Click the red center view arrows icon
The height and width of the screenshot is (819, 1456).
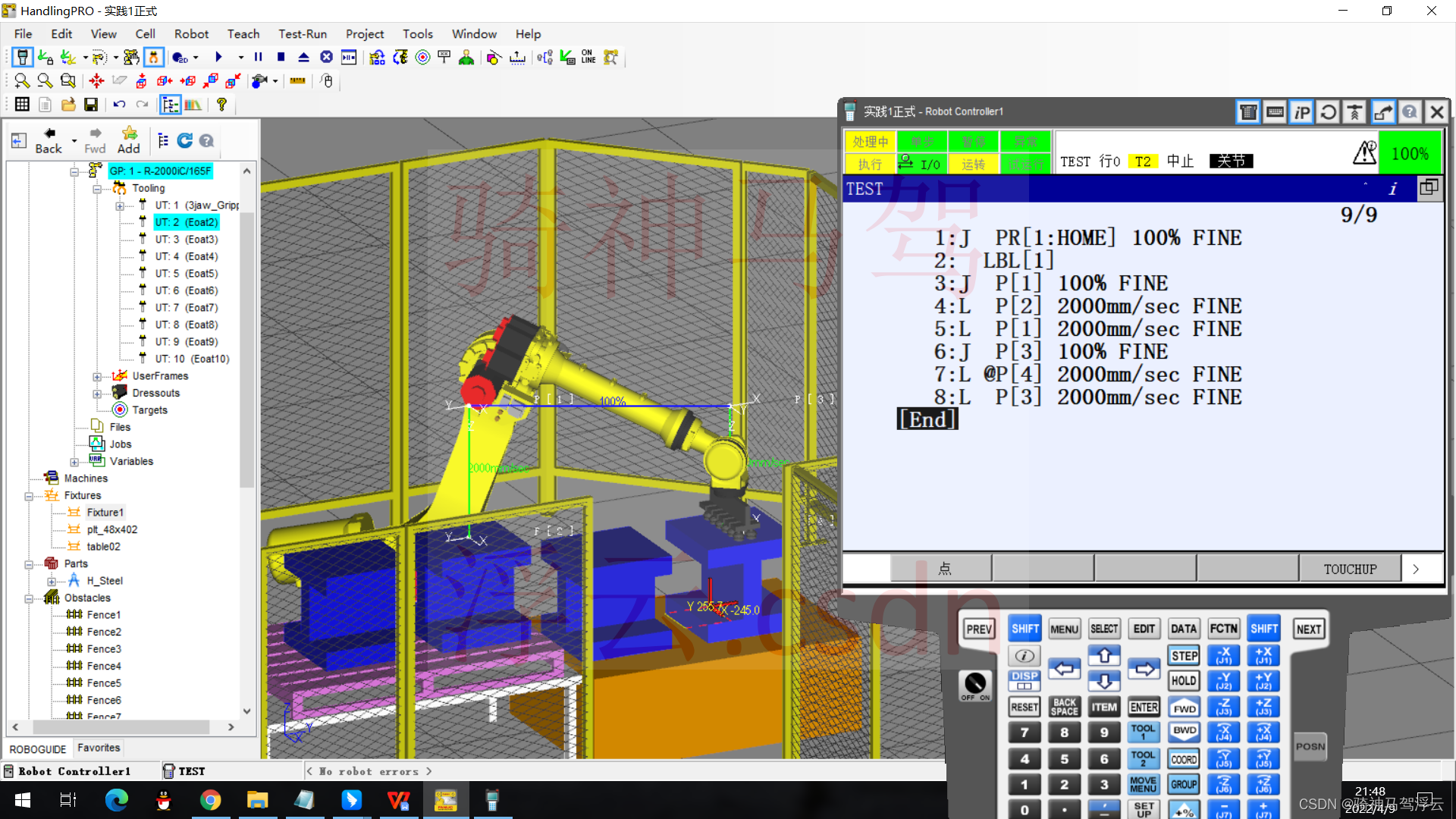point(96,80)
